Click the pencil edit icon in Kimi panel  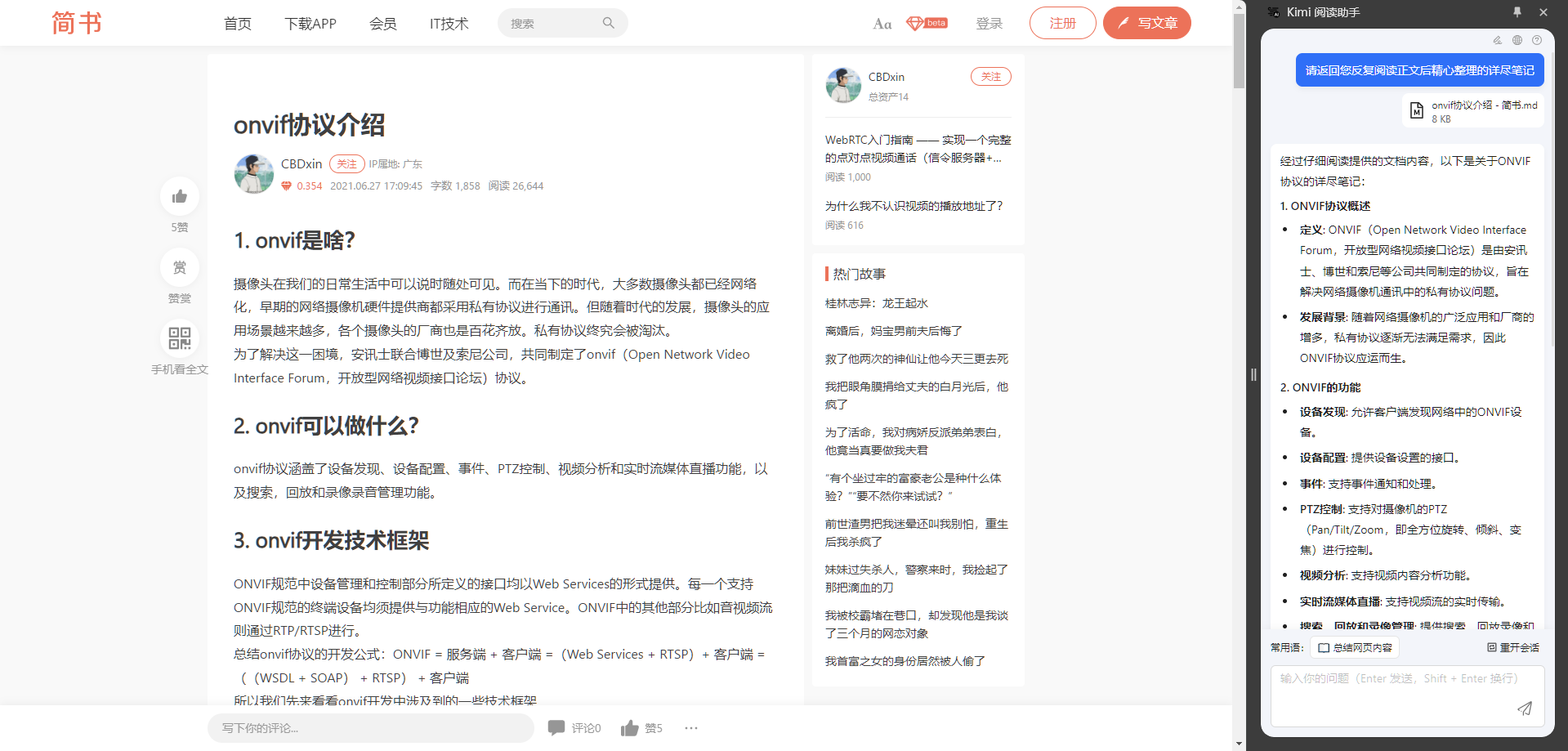click(1498, 39)
